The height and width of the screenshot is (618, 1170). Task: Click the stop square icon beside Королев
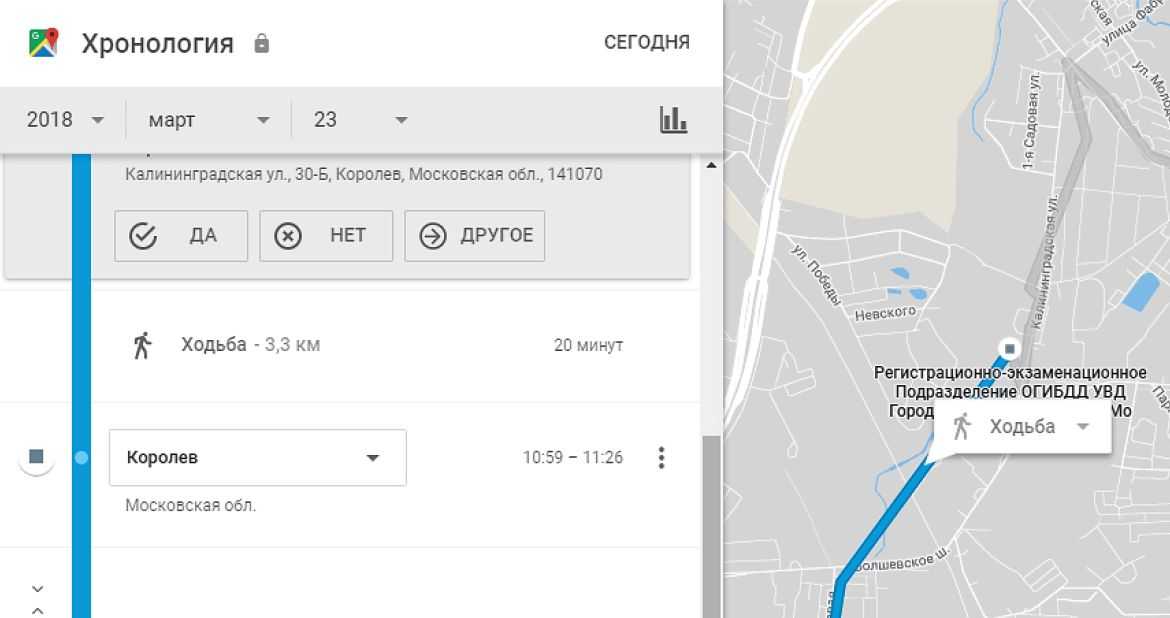(x=37, y=457)
